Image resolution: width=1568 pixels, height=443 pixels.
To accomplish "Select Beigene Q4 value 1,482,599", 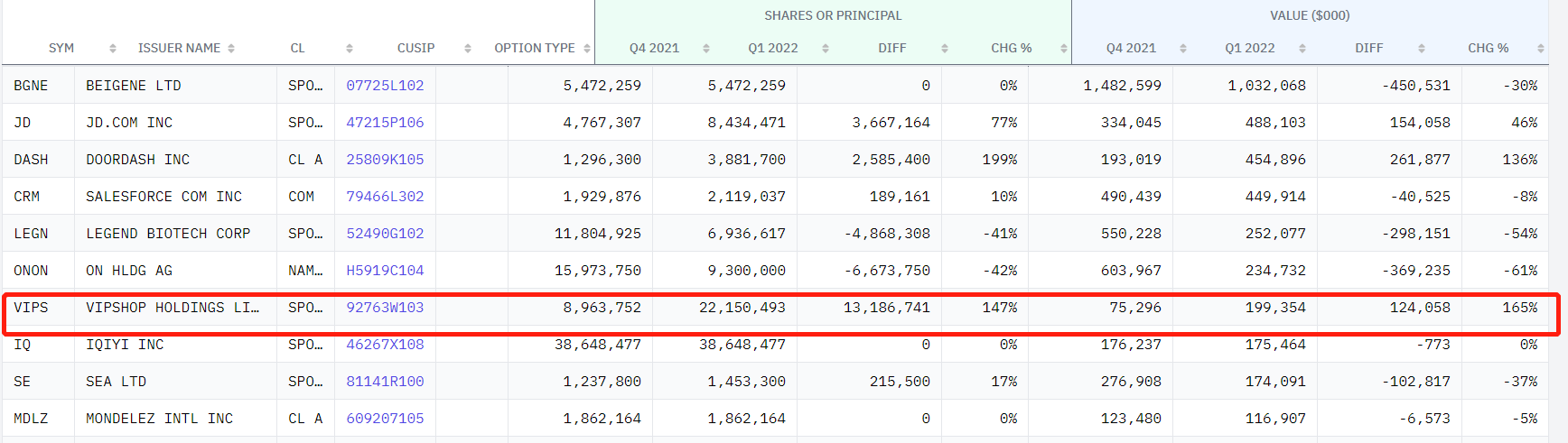I will click(x=1123, y=86).
